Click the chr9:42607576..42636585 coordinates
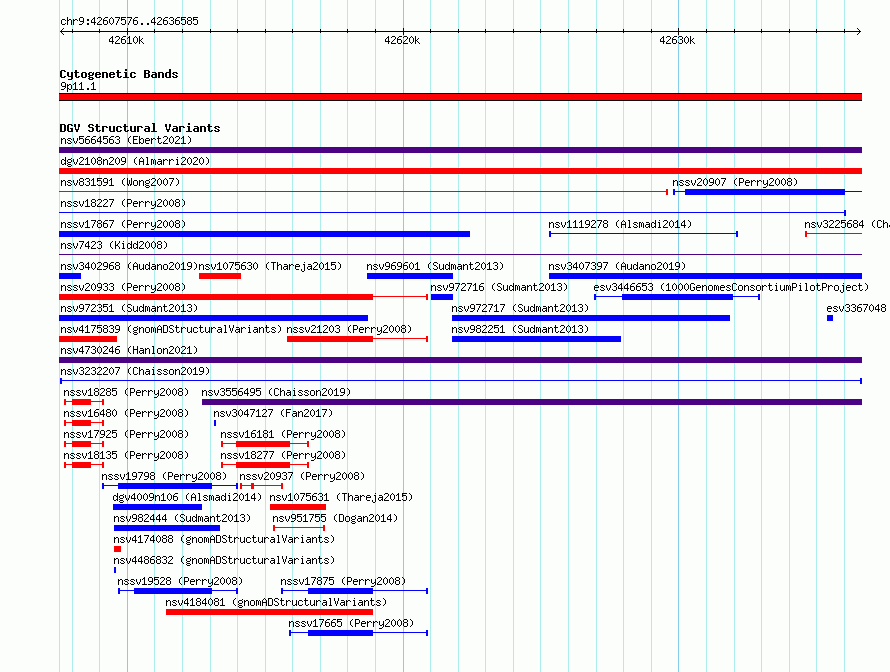Viewport: 890px width, 672px height. (x=129, y=21)
